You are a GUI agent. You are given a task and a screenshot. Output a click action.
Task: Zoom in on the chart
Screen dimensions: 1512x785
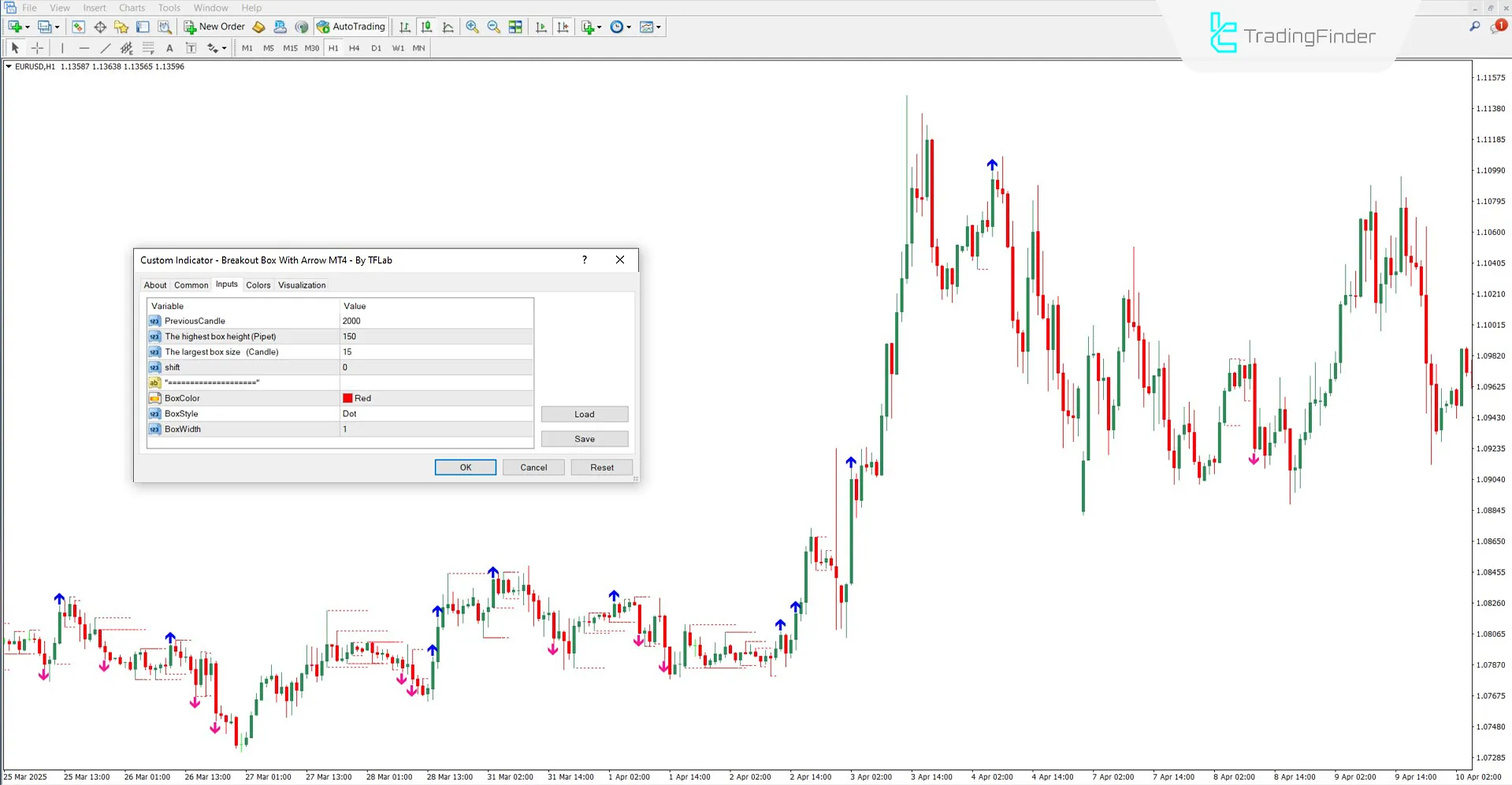472,26
